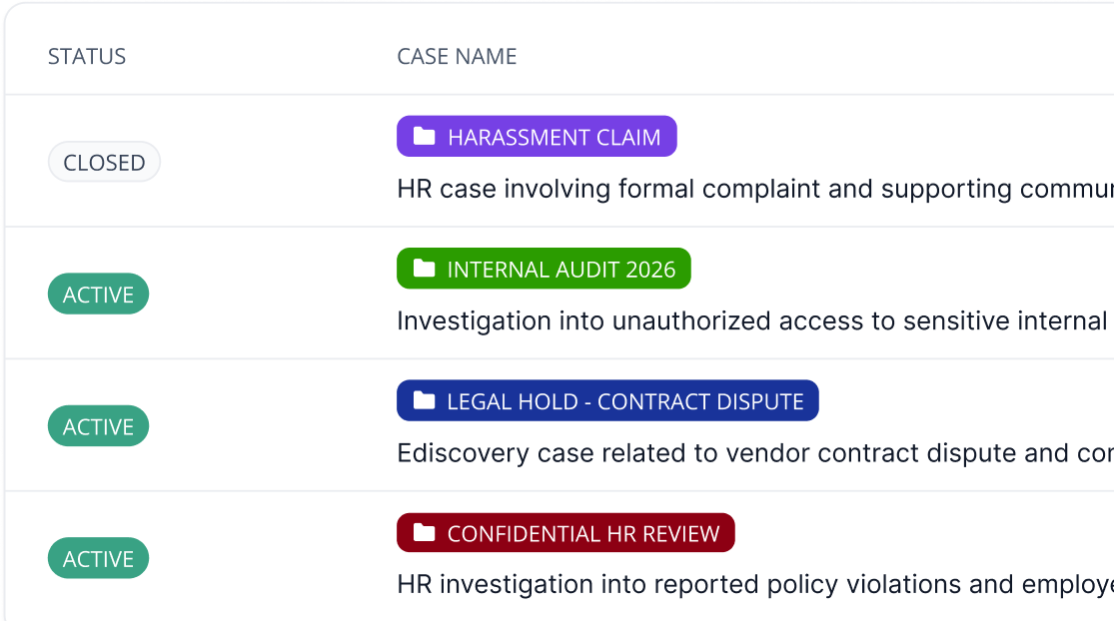This screenshot has width=1114, height=621.
Task: Sort by the CASE NAME column header
Action: tap(457, 56)
